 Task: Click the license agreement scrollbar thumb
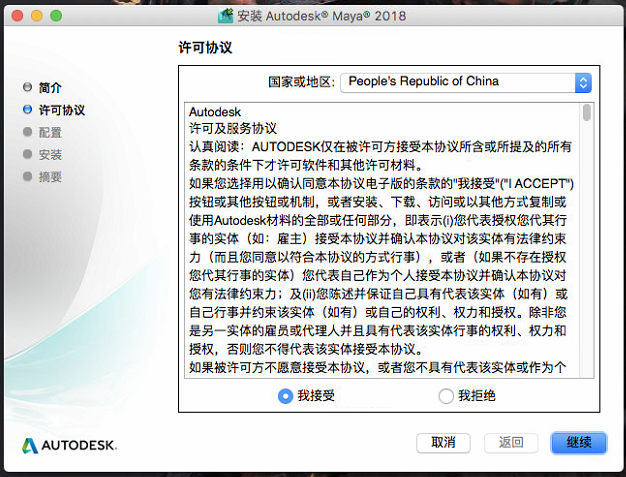586,113
